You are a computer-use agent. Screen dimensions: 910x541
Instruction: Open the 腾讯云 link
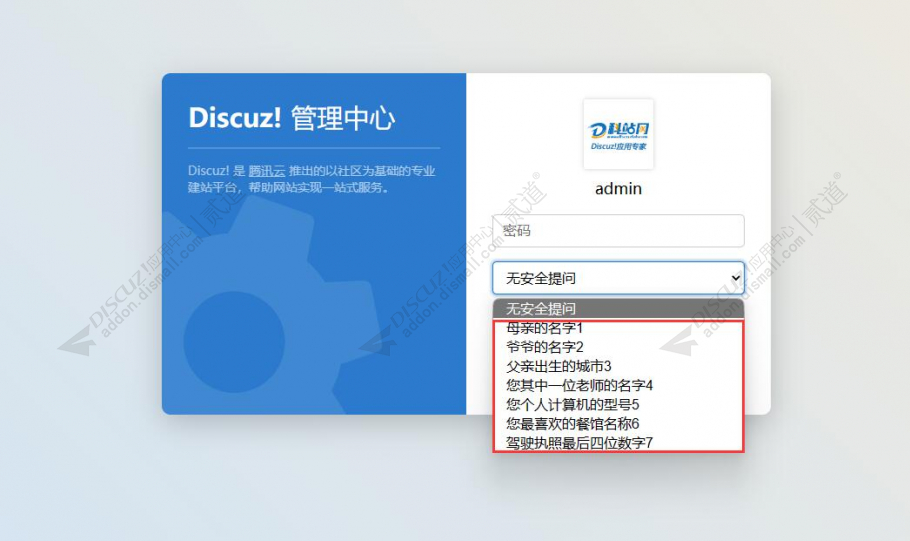tap(267, 171)
